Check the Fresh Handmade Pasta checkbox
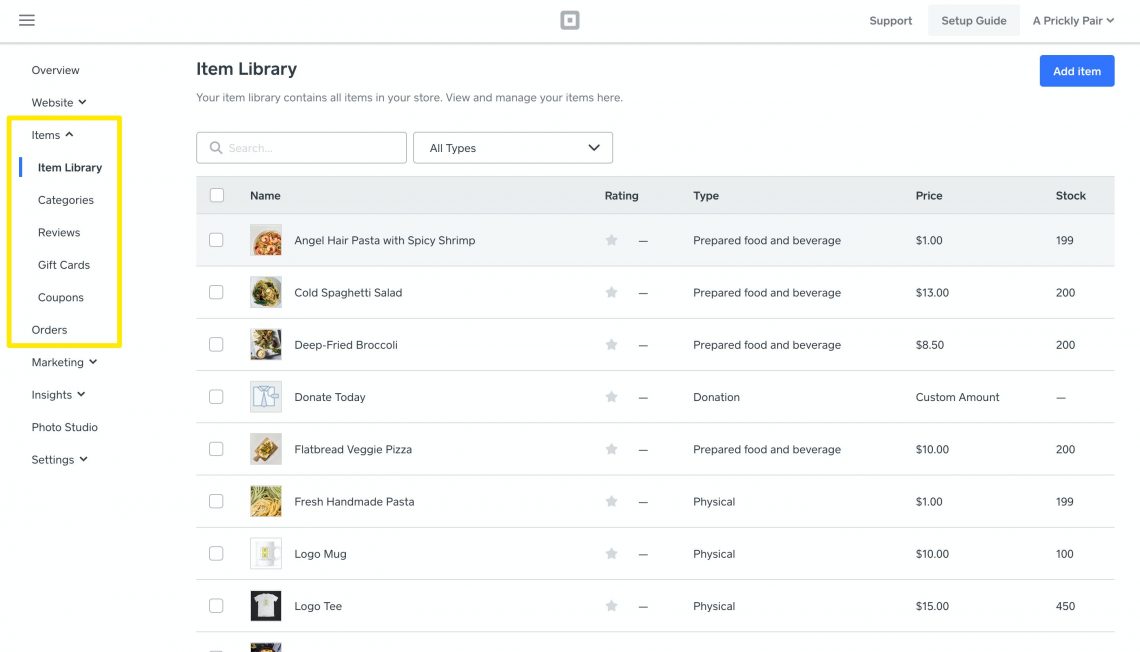The width and height of the screenshot is (1140, 652). pos(216,501)
